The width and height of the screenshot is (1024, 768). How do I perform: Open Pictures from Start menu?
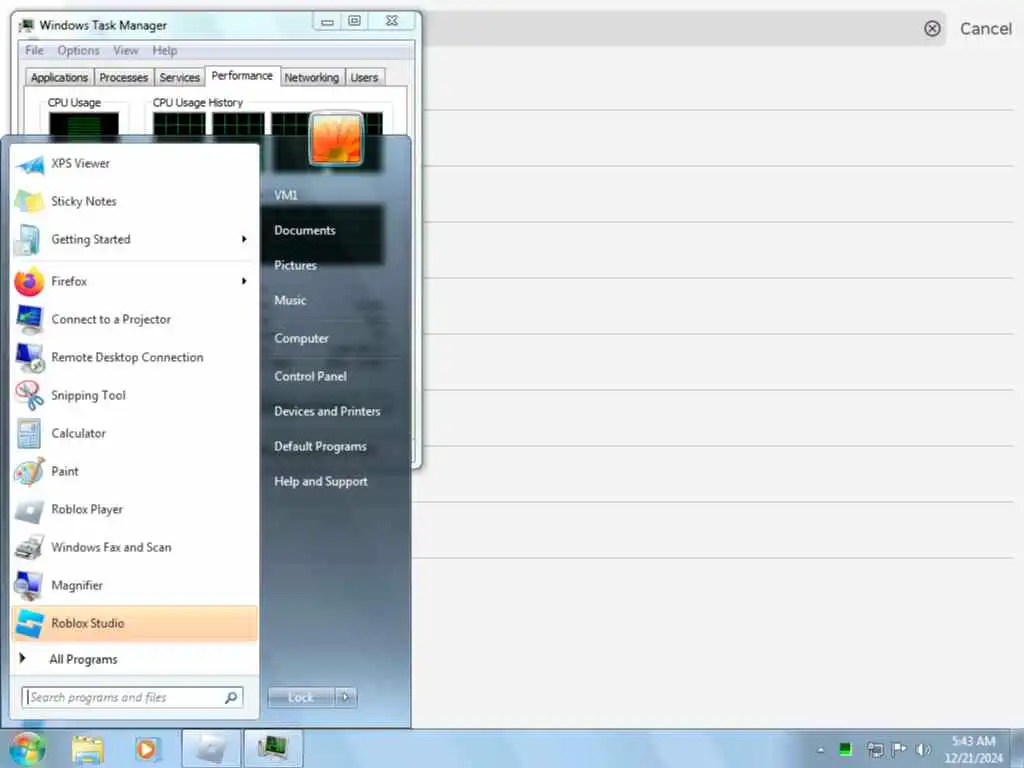(295, 265)
